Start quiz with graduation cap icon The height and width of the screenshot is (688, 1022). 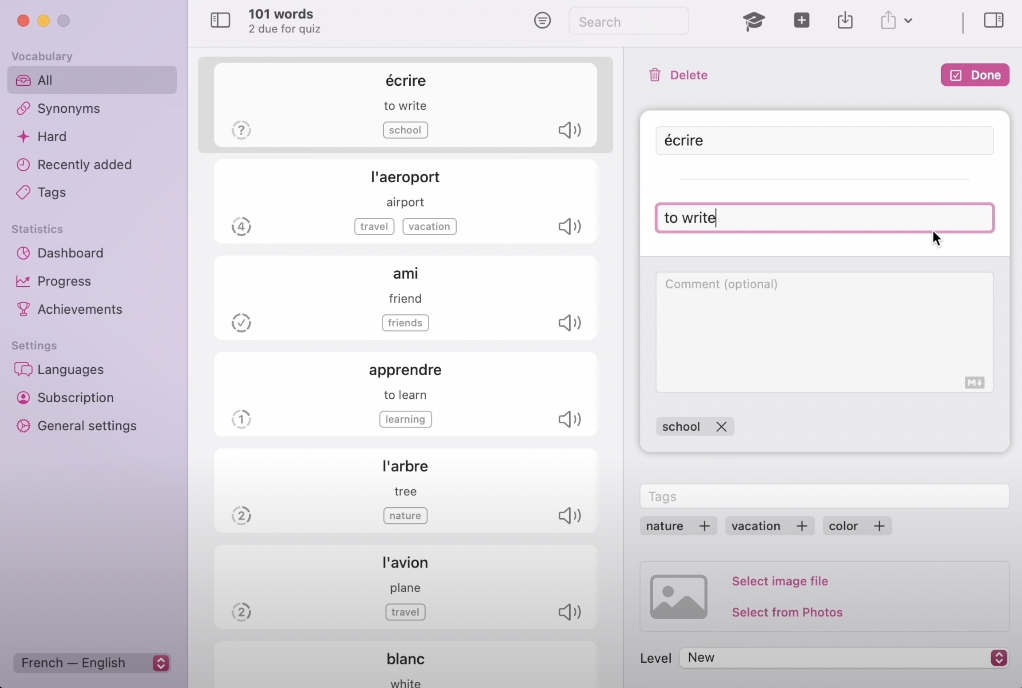coord(753,21)
